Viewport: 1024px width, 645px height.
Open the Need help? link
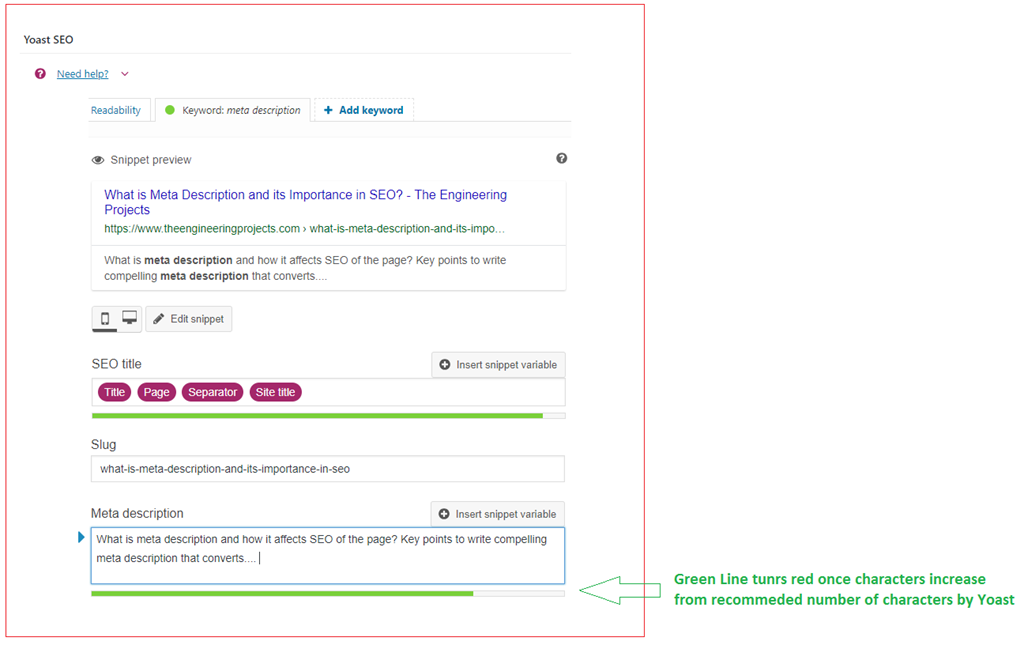point(82,74)
